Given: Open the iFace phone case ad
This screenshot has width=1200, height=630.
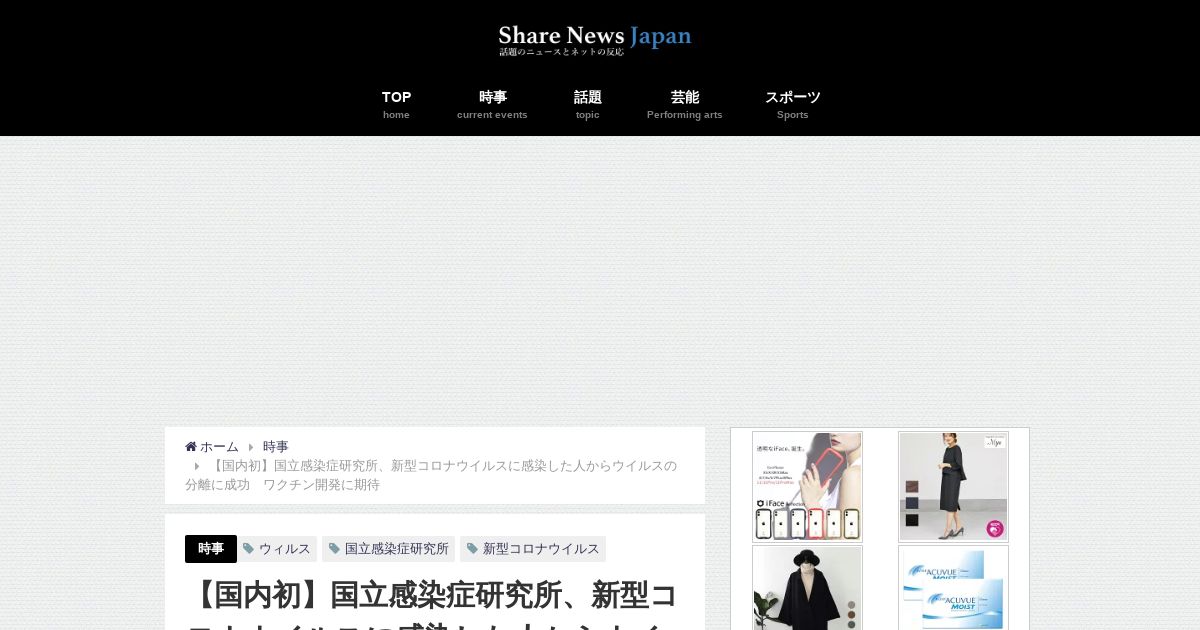Looking at the screenshot, I should point(807,487).
